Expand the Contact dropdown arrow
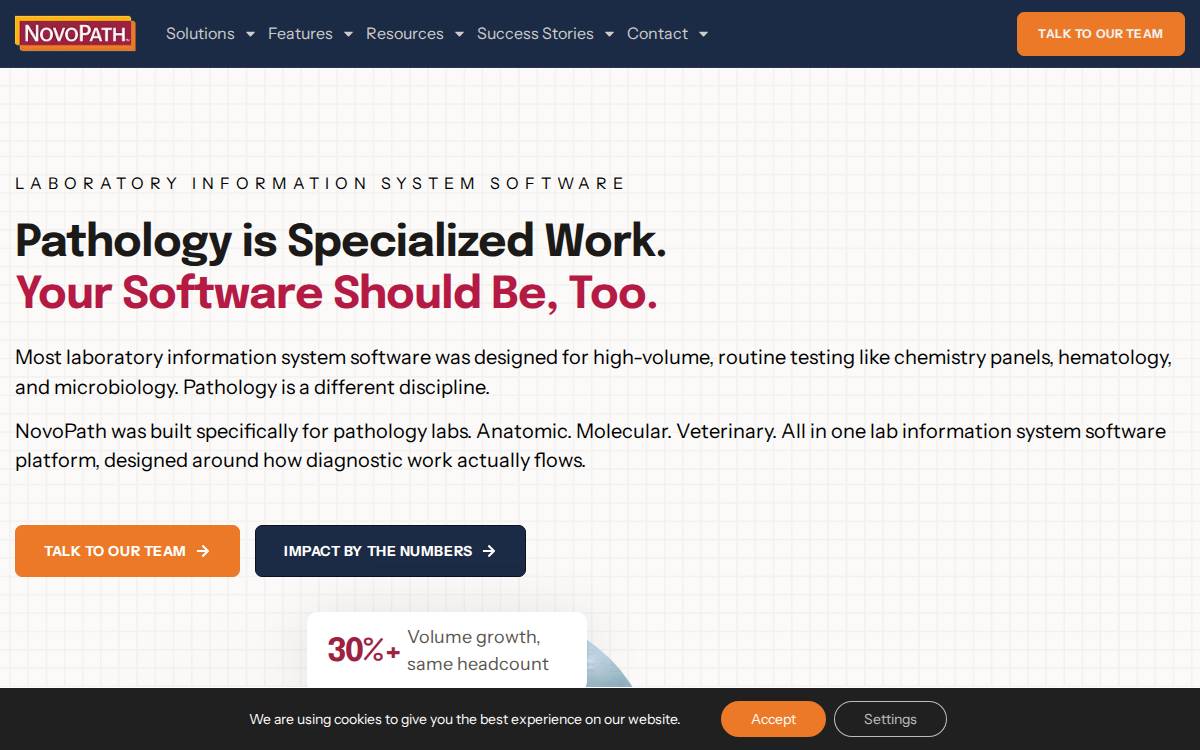The image size is (1200, 750). tap(703, 34)
